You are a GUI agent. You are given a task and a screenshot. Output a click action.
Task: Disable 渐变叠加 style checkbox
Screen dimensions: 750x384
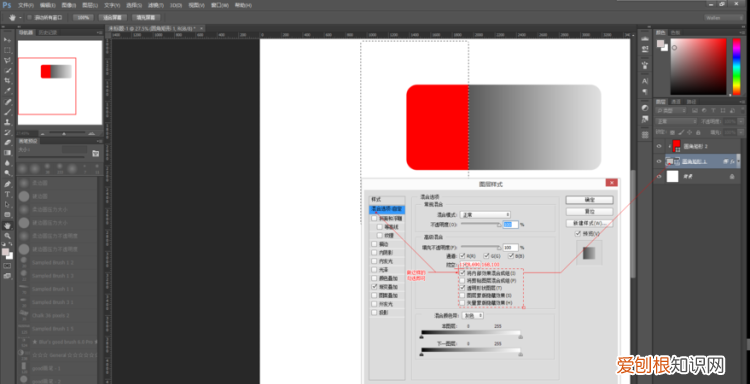[374, 286]
